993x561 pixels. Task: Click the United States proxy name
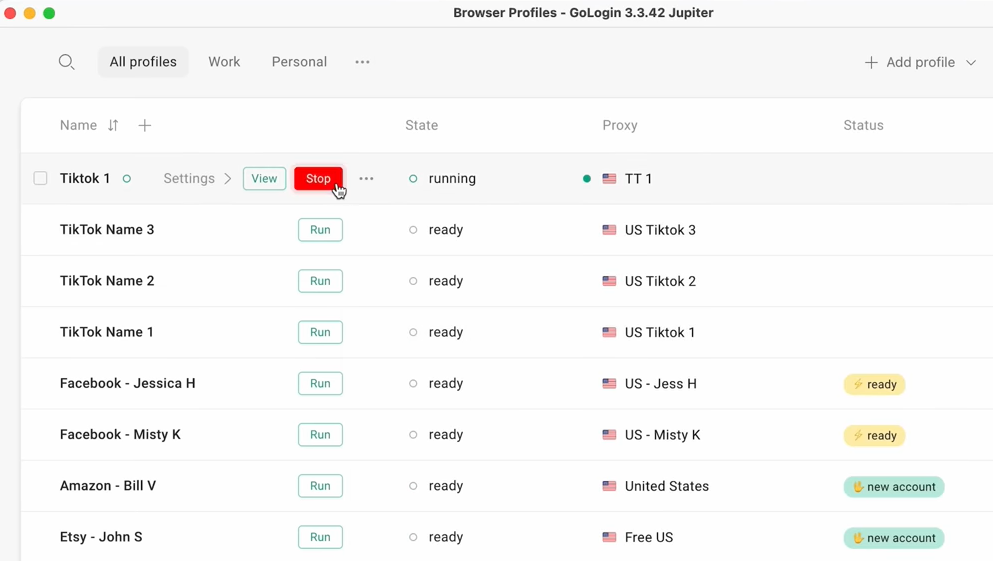(667, 486)
